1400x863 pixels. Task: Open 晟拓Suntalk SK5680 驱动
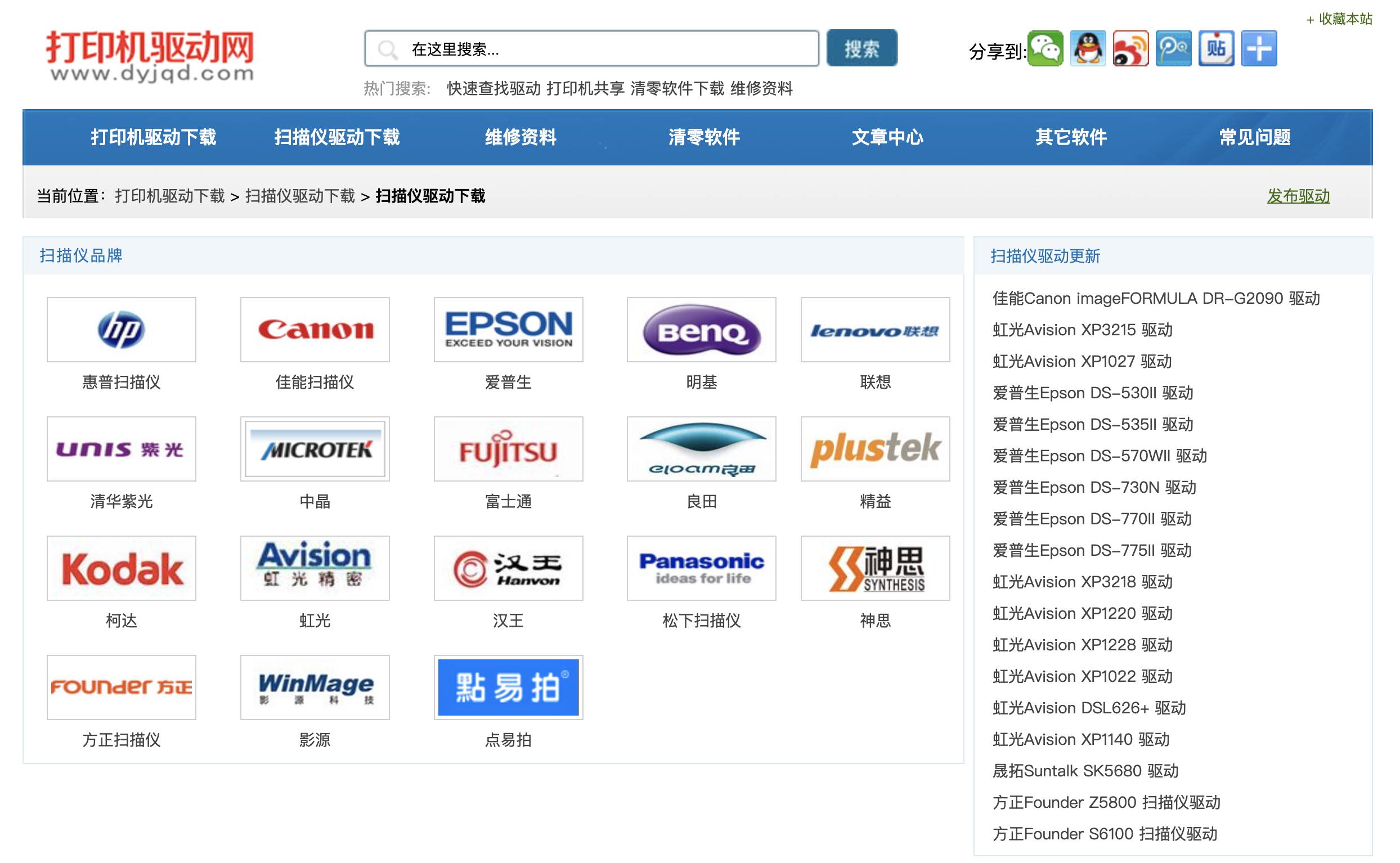pyautogui.click(x=1085, y=771)
